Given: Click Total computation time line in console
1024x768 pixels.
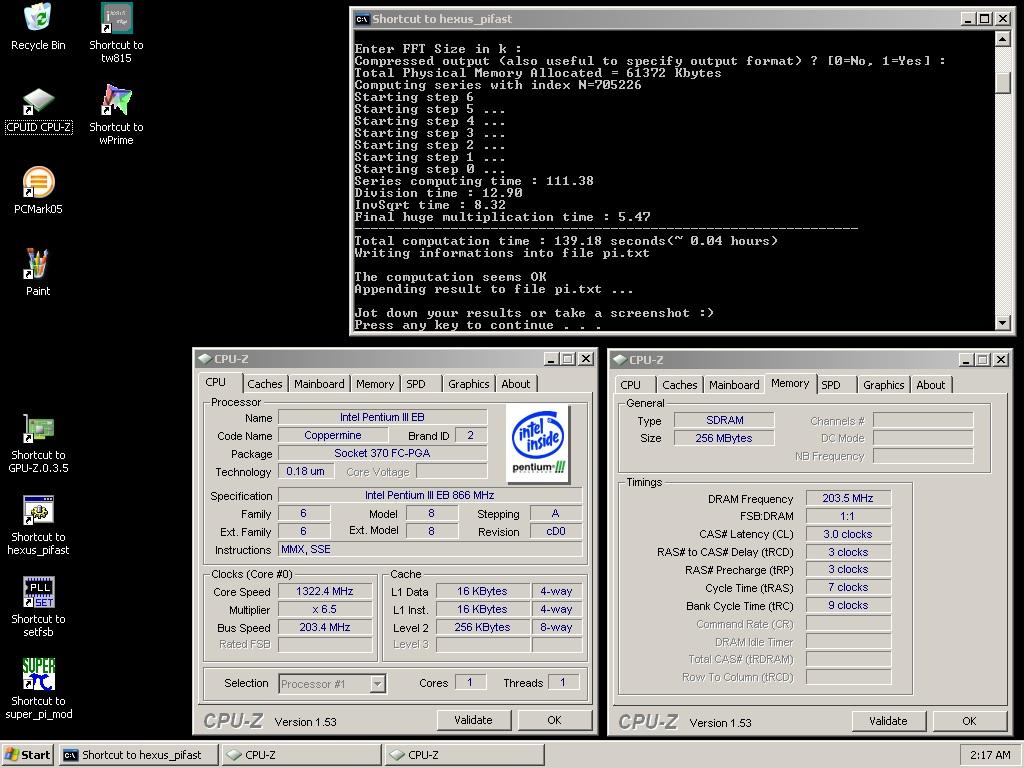Looking at the screenshot, I should point(566,241).
